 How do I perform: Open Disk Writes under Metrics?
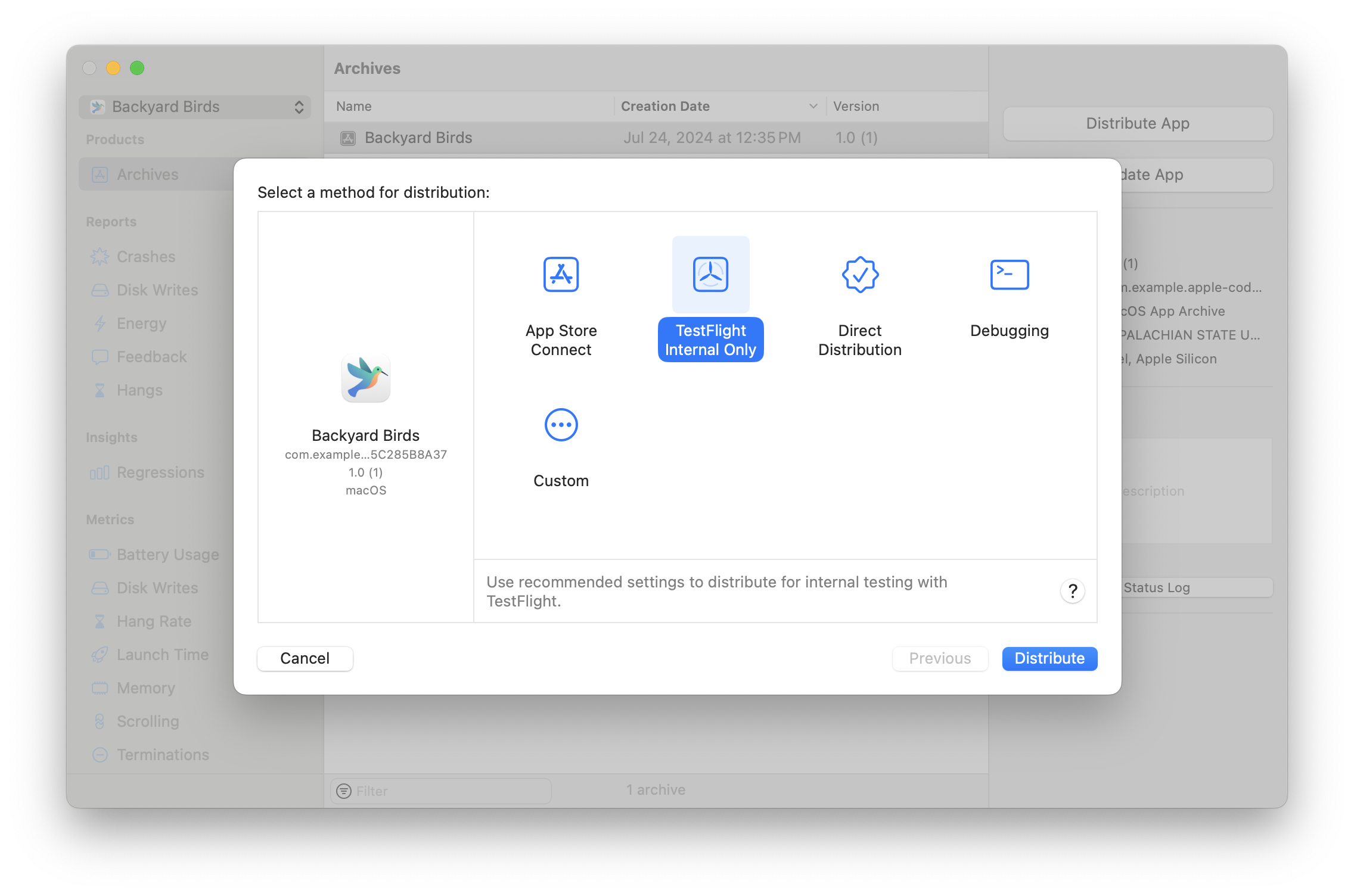(x=157, y=588)
